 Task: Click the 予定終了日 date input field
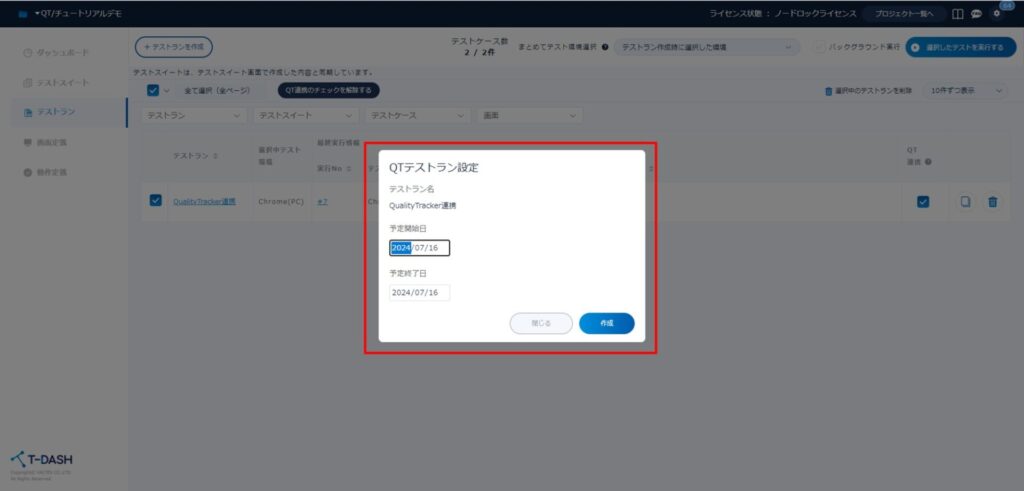(x=420, y=293)
